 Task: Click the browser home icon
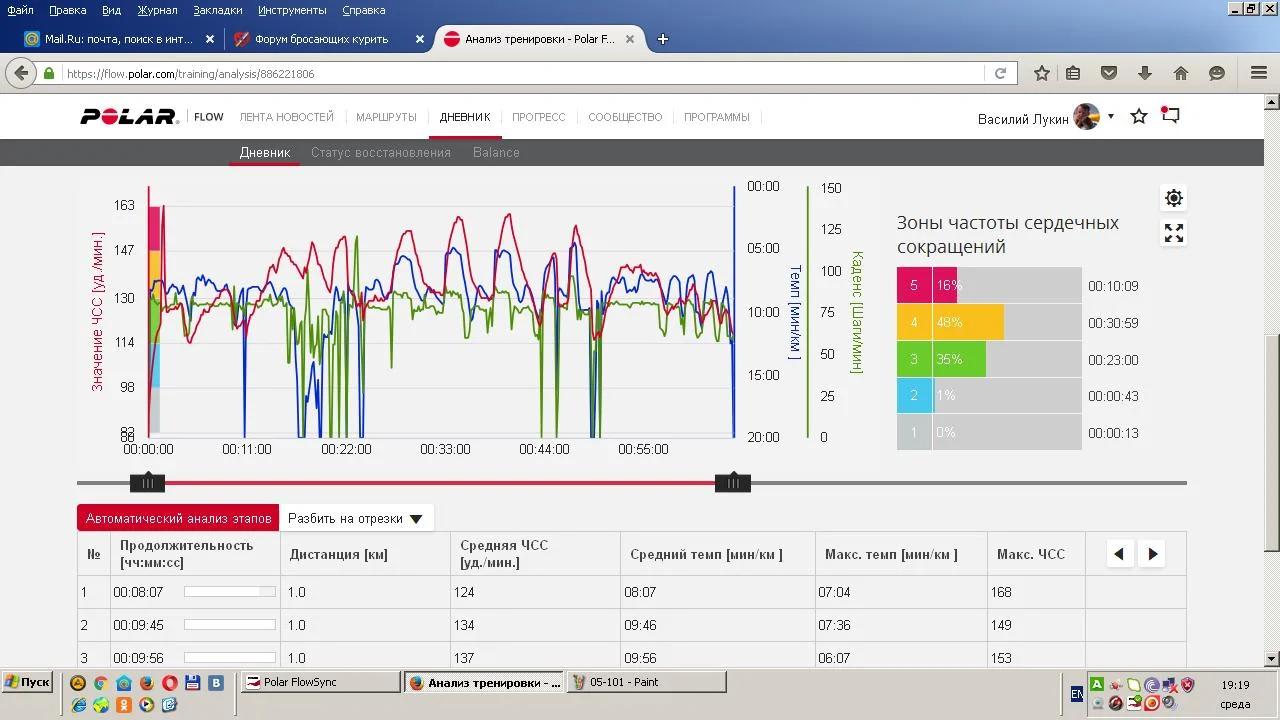click(x=1181, y=73)
